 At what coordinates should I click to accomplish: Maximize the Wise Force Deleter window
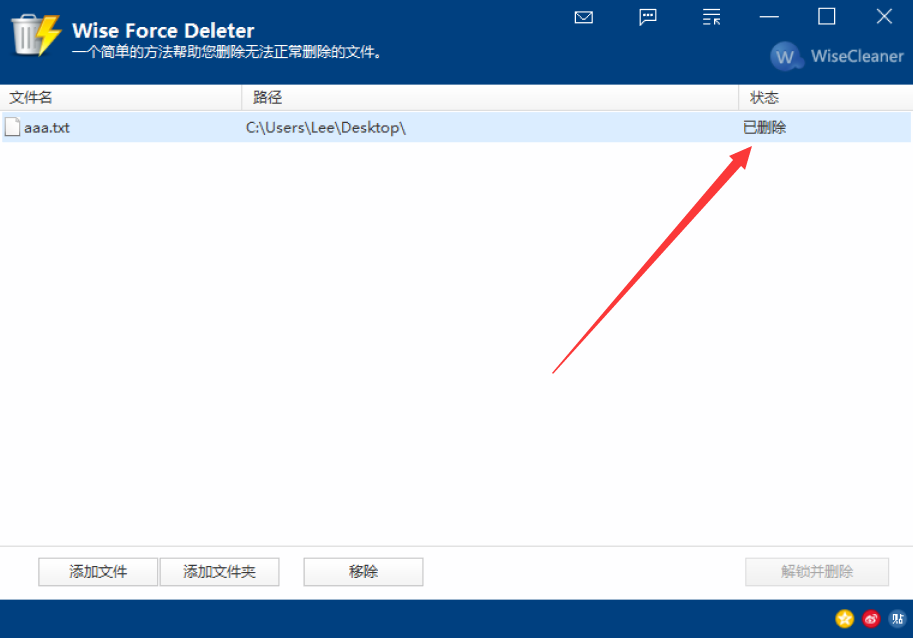click(x=826, y=16)
